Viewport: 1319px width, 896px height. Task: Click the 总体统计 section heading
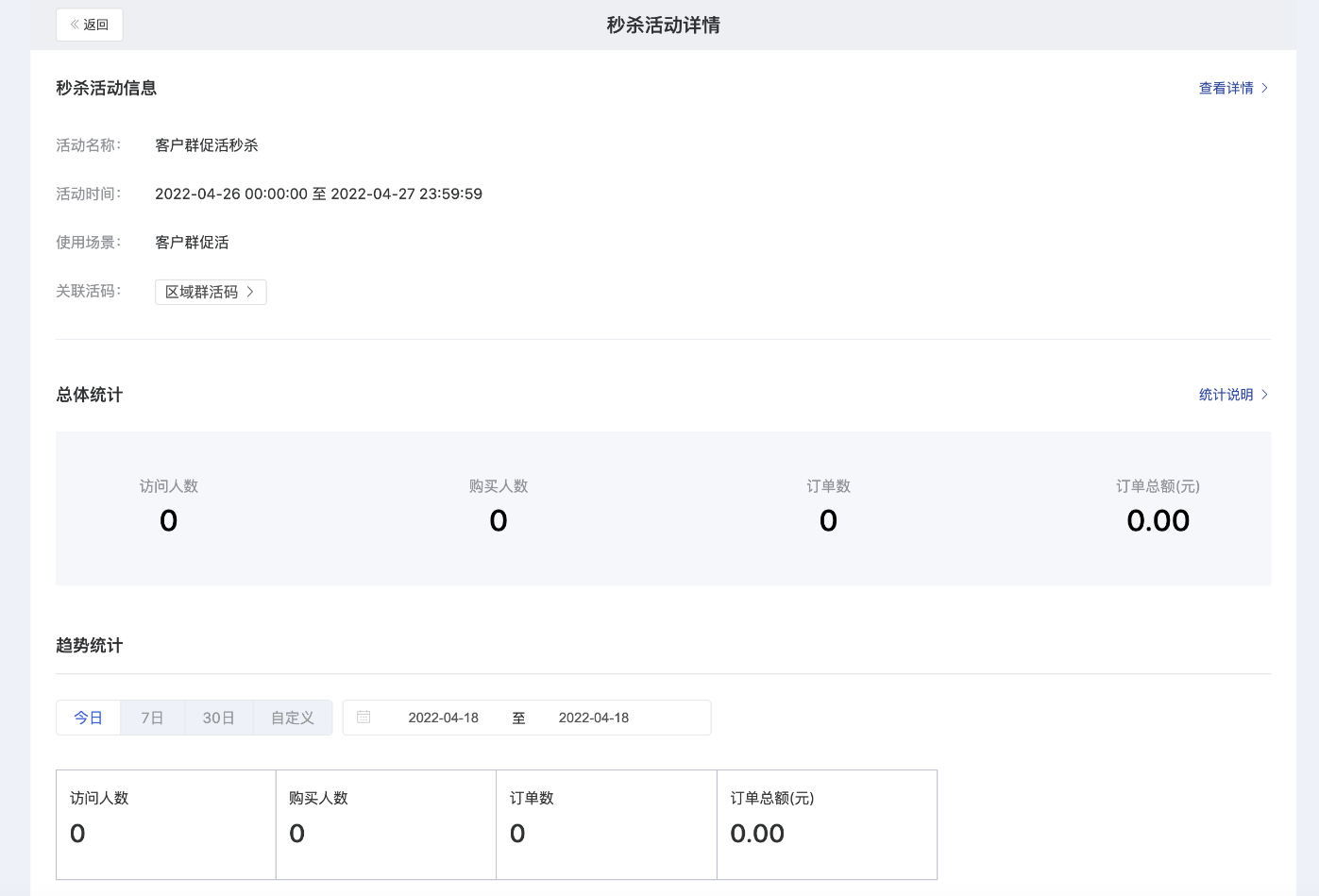(90, 395)
